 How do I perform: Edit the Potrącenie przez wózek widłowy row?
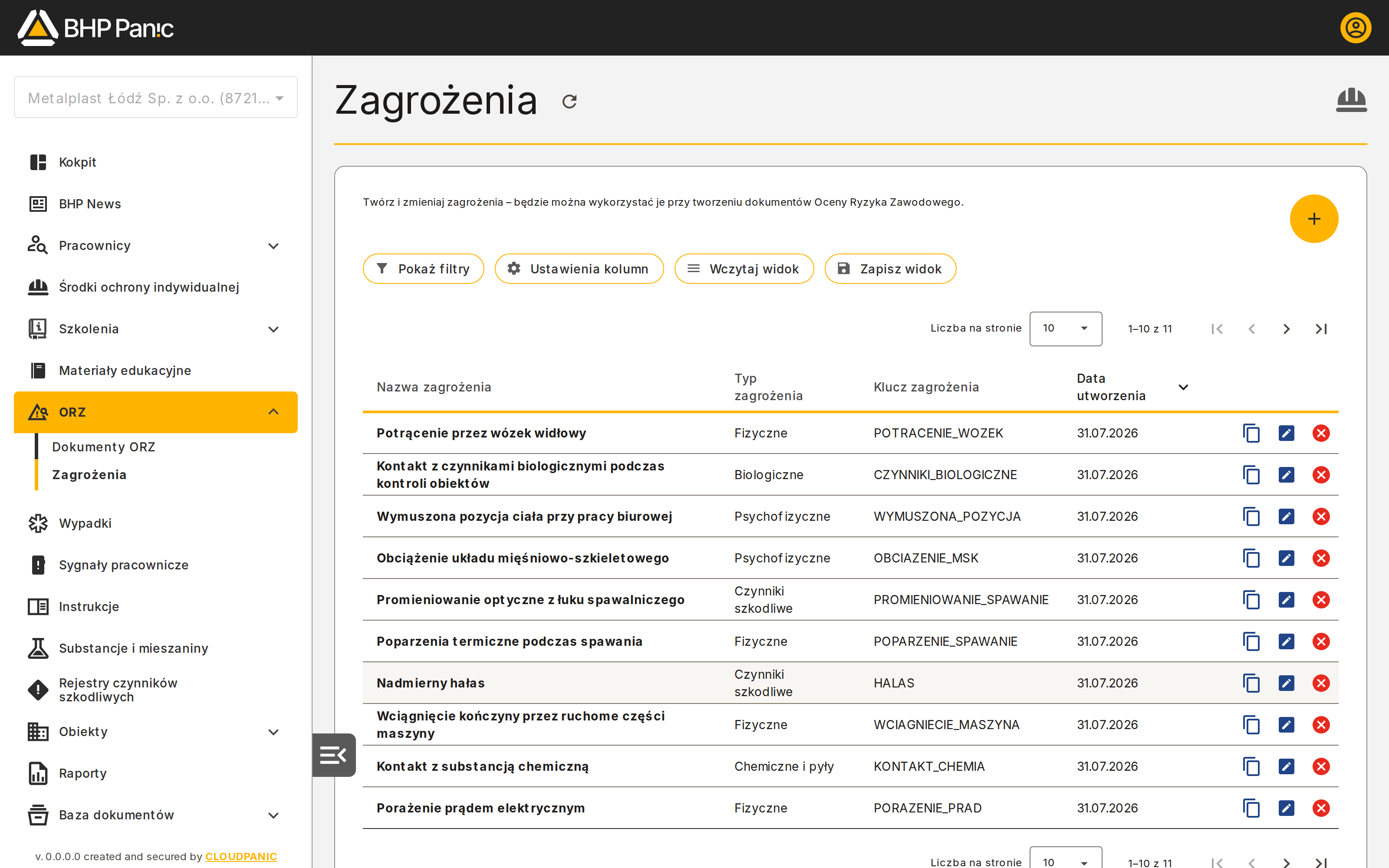click(x=1286, y=434)
